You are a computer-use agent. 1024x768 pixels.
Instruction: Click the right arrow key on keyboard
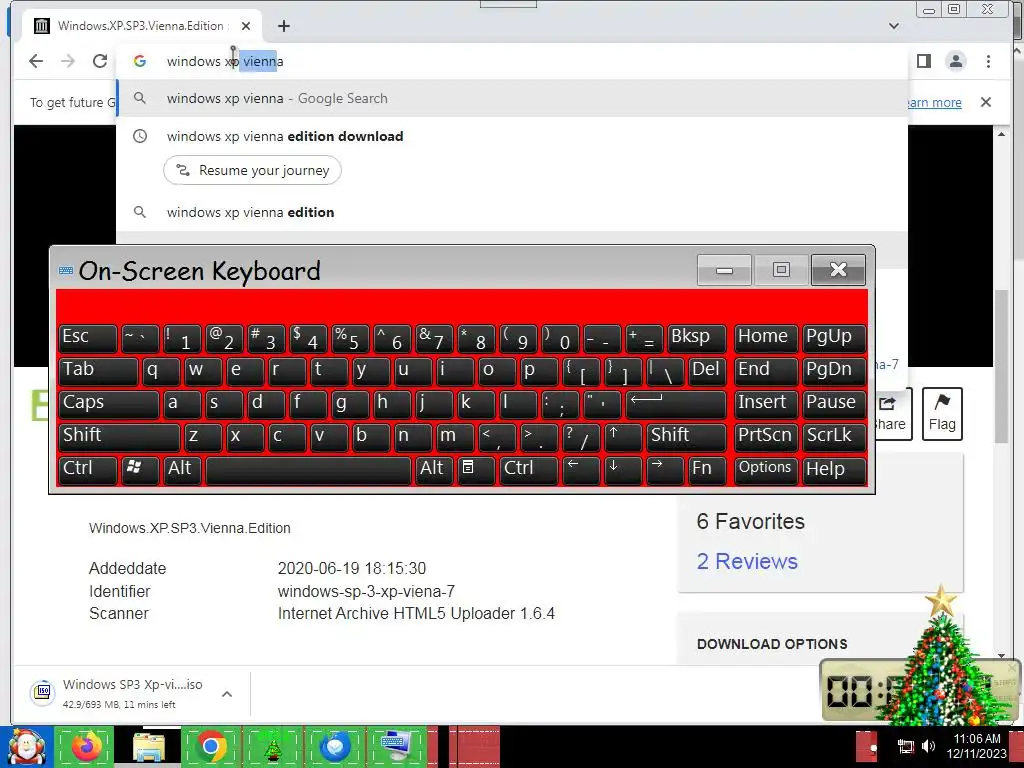(665, 470)
